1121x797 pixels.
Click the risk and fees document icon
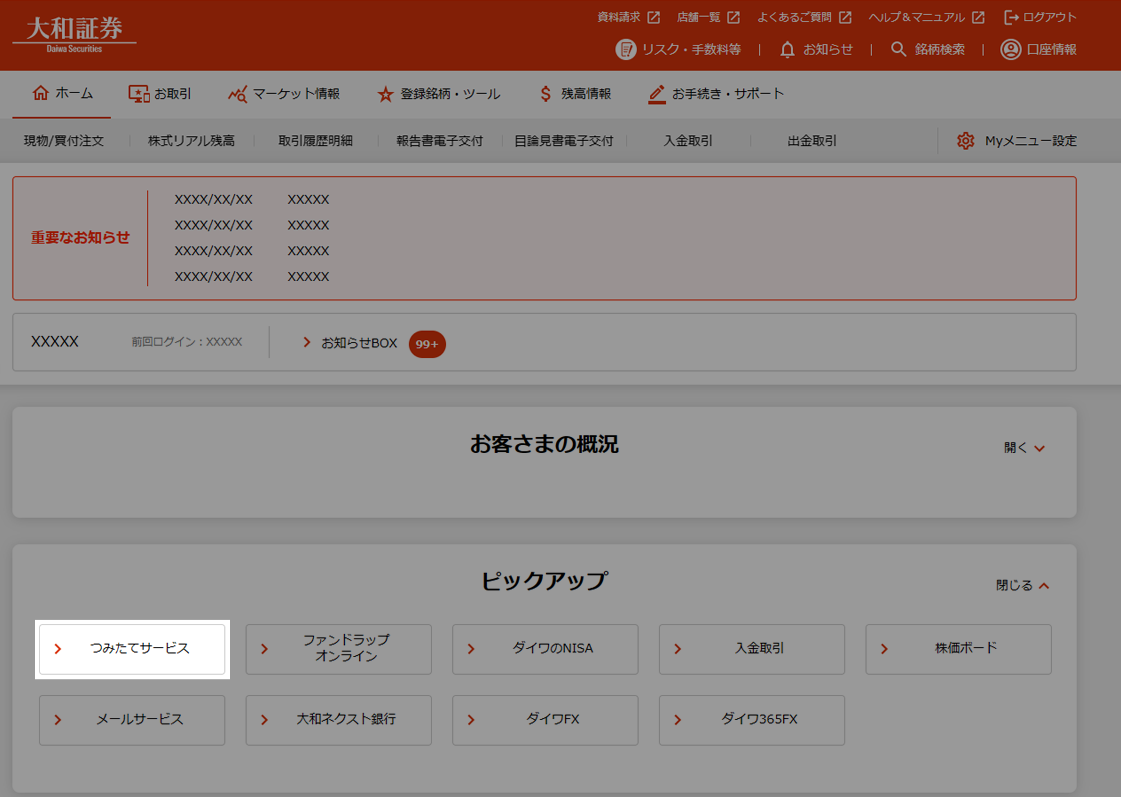point(626,49)
